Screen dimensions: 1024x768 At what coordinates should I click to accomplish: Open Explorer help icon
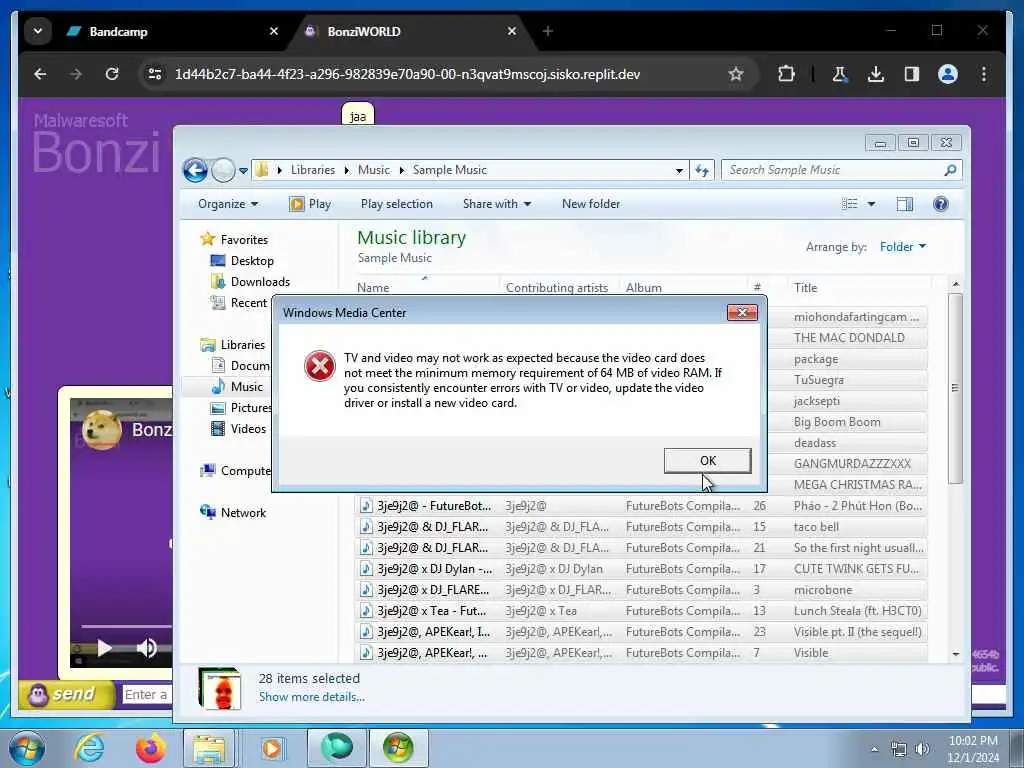[x=940, y=204]
